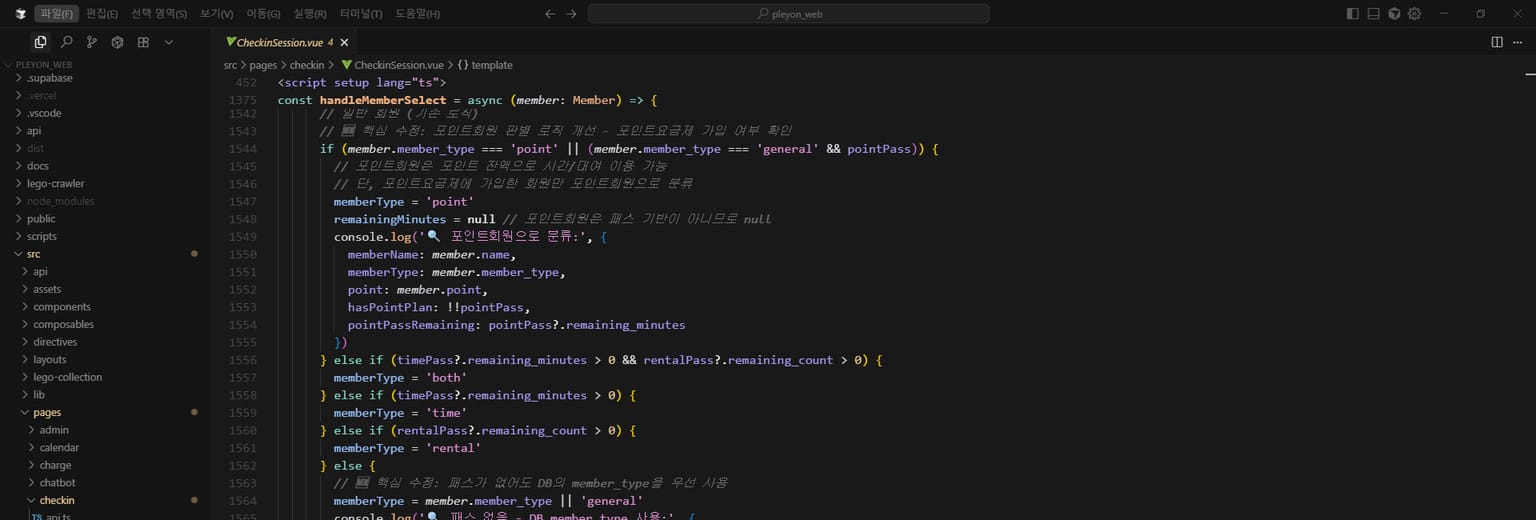Open the components folder
1536x520 pixels.
[105, 307]
